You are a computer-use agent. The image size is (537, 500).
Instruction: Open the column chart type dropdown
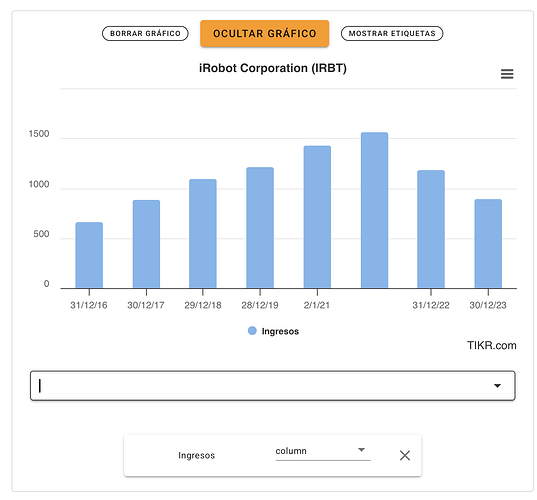[323, 451]
